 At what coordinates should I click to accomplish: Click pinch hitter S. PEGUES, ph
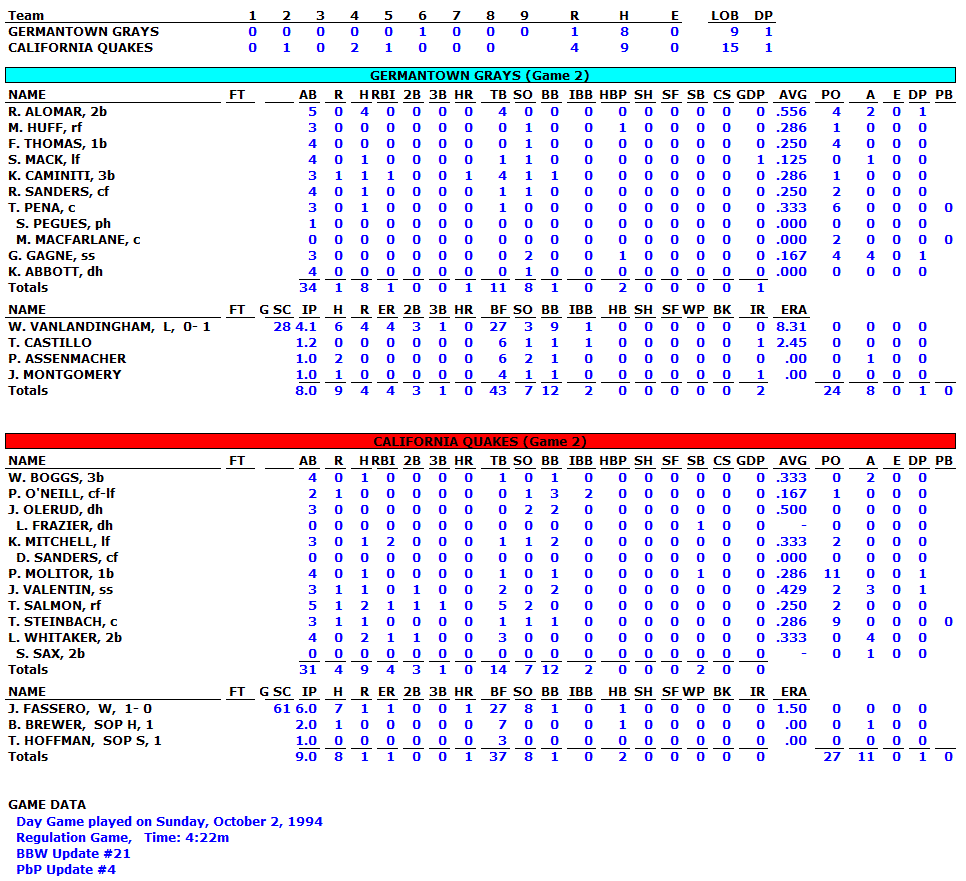pos(63,224)
